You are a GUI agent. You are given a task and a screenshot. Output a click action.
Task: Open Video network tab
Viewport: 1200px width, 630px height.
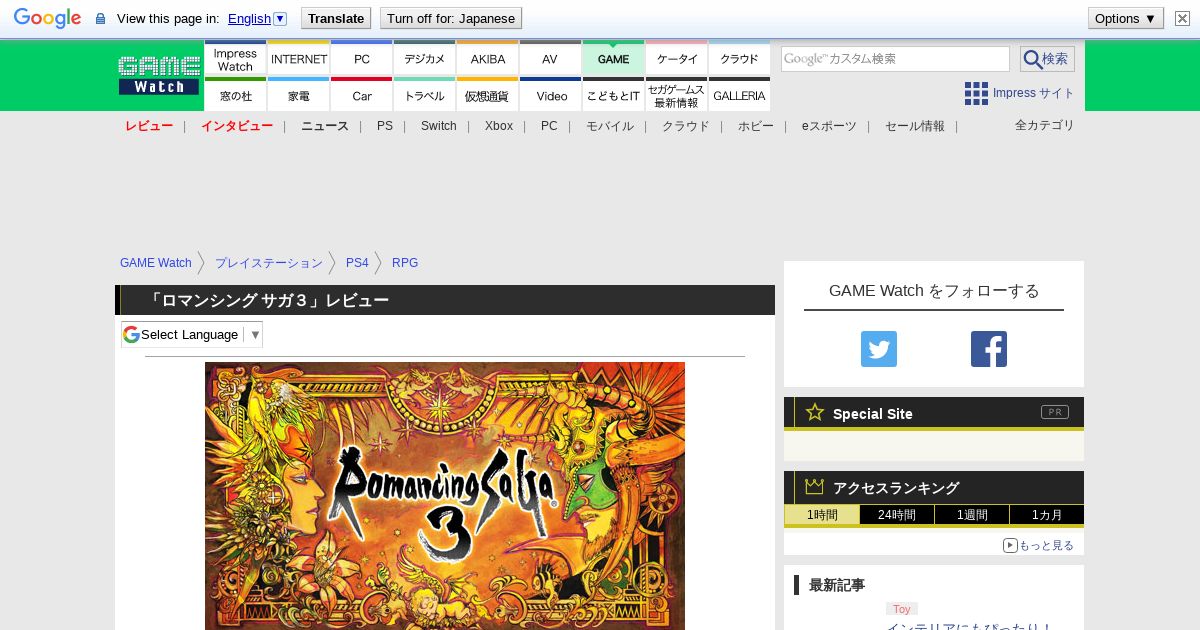pyautogui.click(x=550, y=95)
